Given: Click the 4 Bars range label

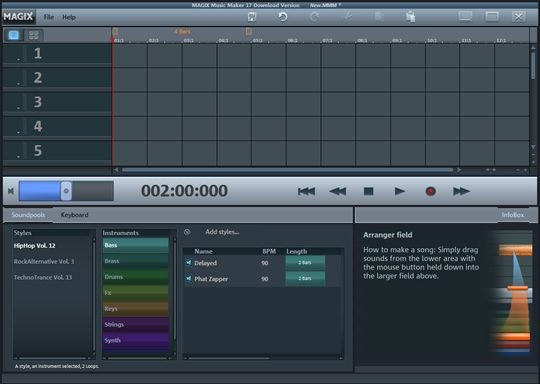Looking at the screenshot, I should (182, 32).
